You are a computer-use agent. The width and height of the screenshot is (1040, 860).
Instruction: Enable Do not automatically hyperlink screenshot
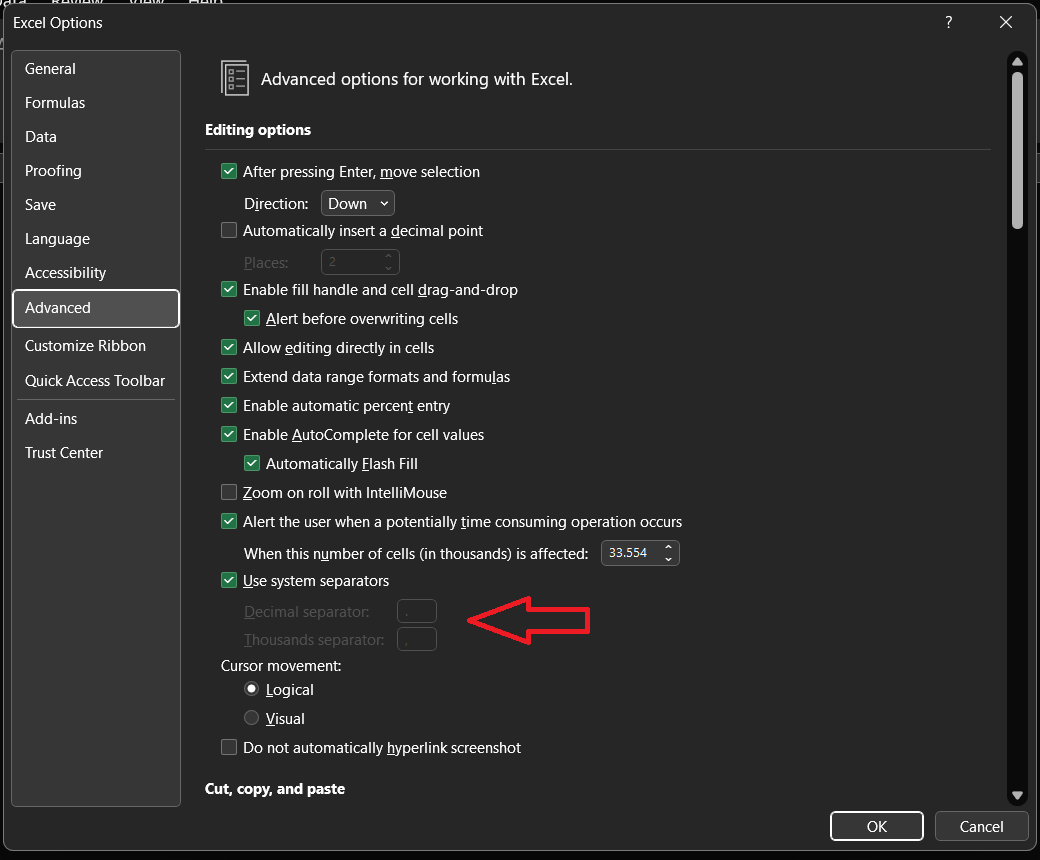pyautogui.click(x=229, y=748)
